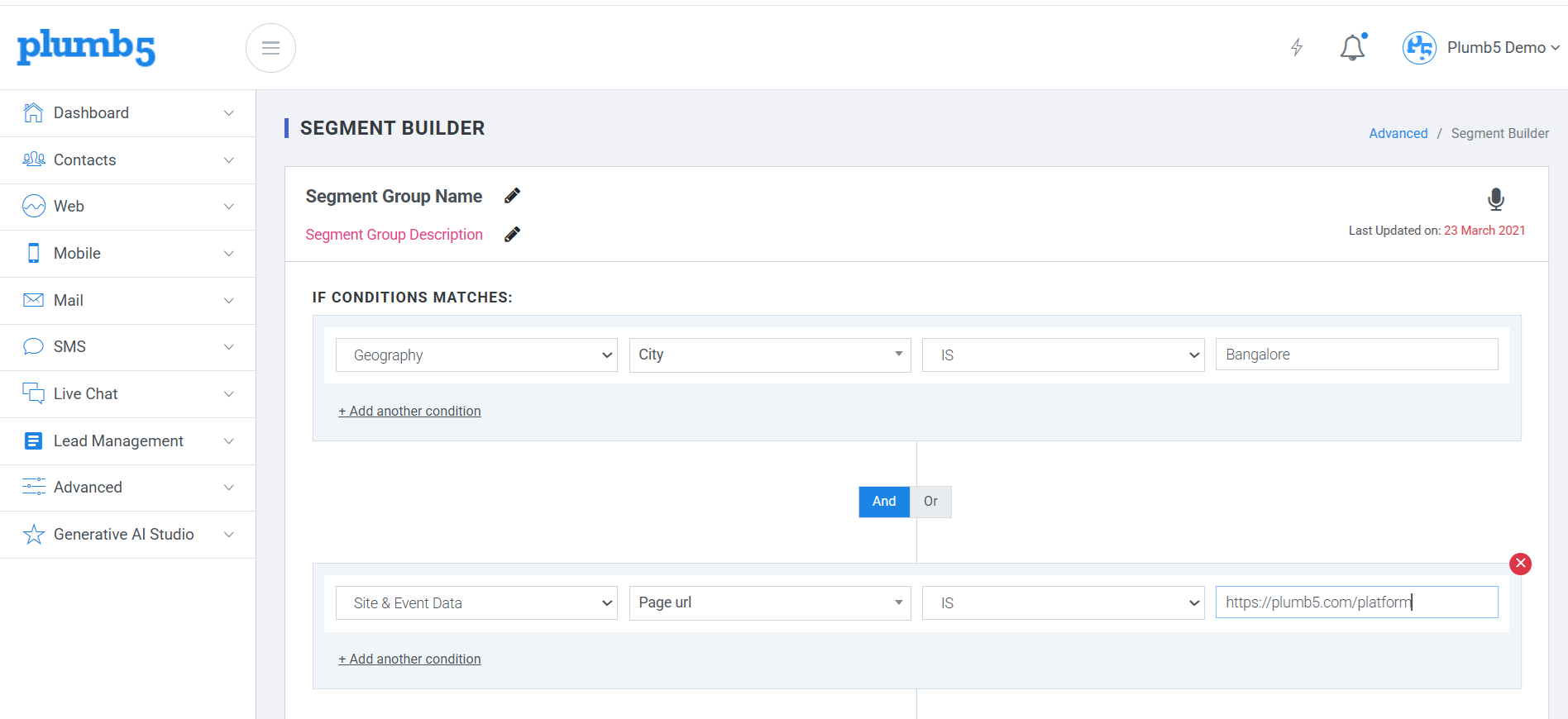Click the Mail envelope icon
Image resolution: width=1568 pixels, height=719 pixels.
(34, 300)
